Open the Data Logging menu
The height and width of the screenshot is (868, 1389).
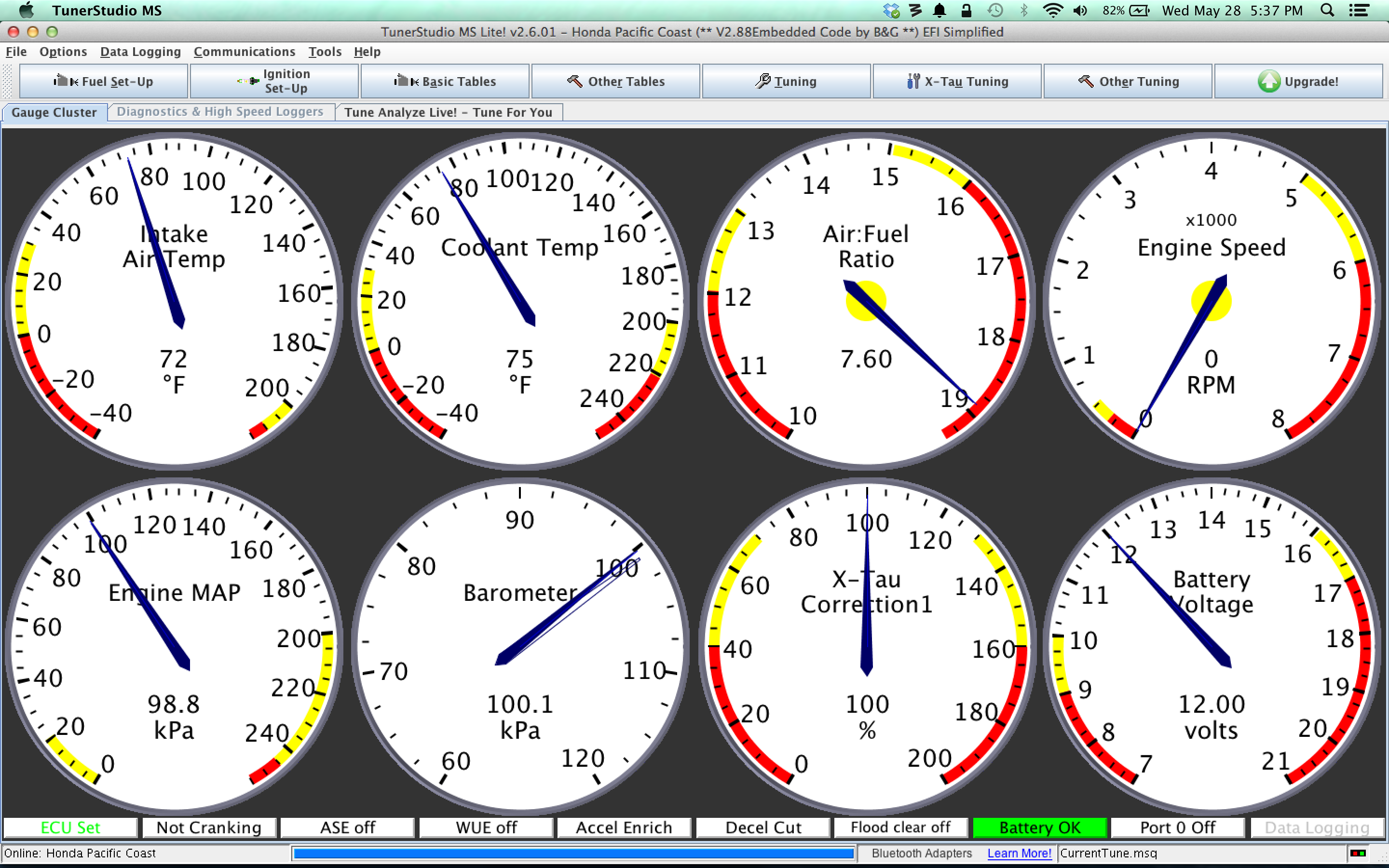[x=141, y=52]
